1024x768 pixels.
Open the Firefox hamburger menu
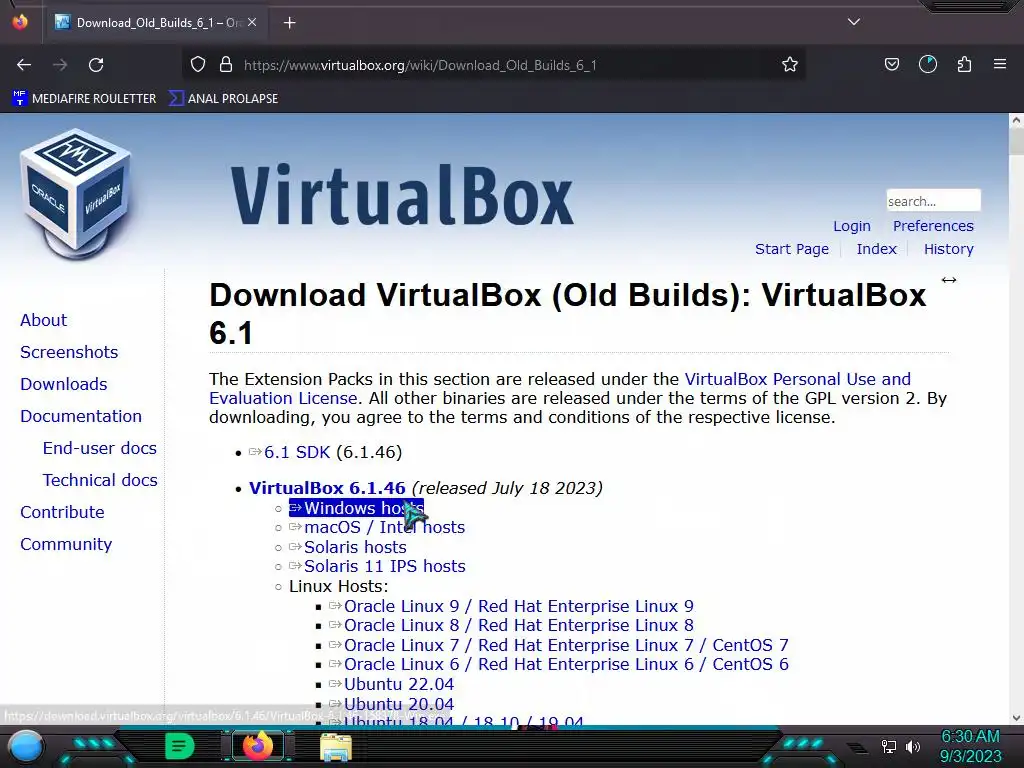coord(1000,65)
